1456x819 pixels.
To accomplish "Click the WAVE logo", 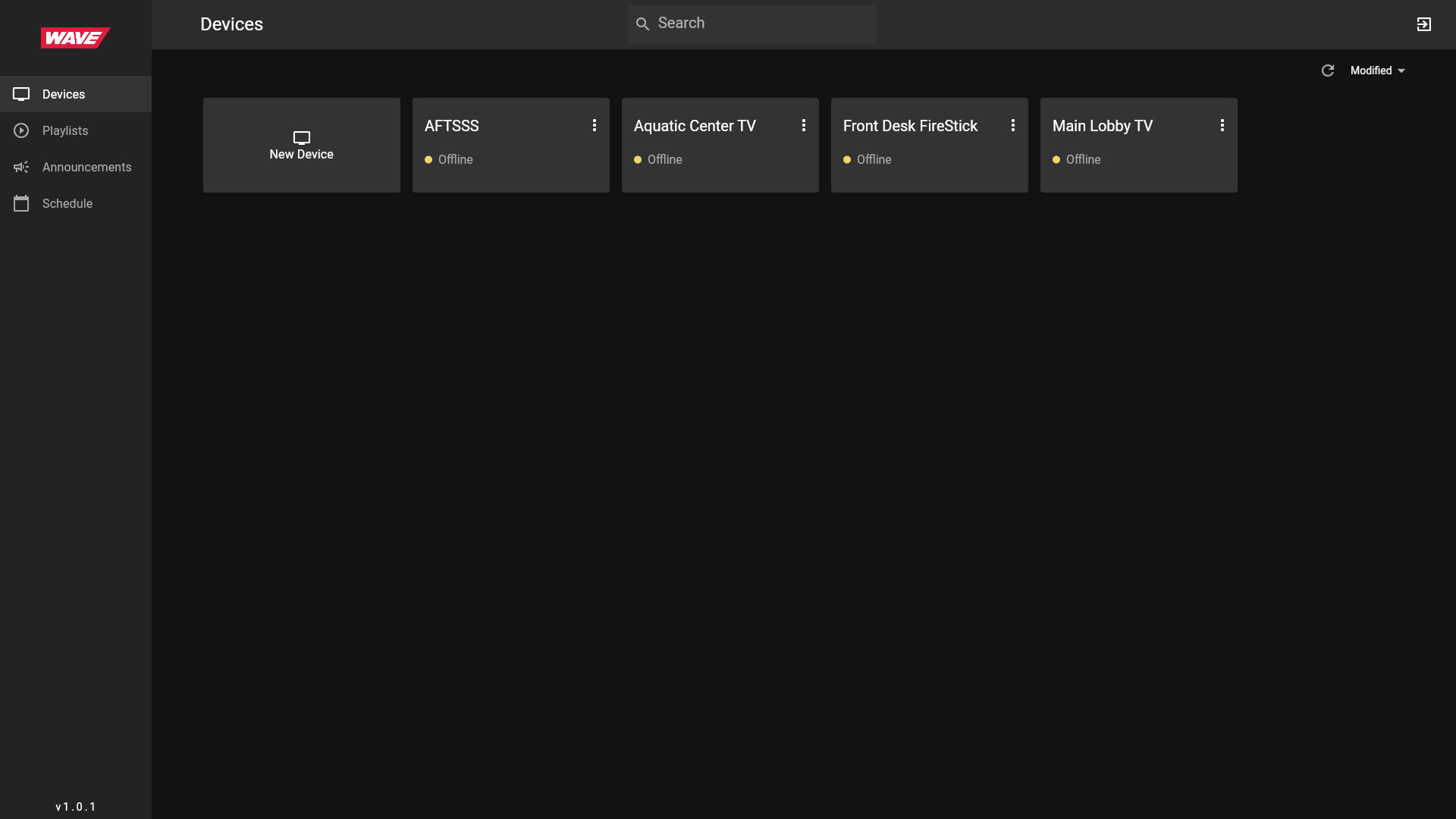I will coord(75,38).
